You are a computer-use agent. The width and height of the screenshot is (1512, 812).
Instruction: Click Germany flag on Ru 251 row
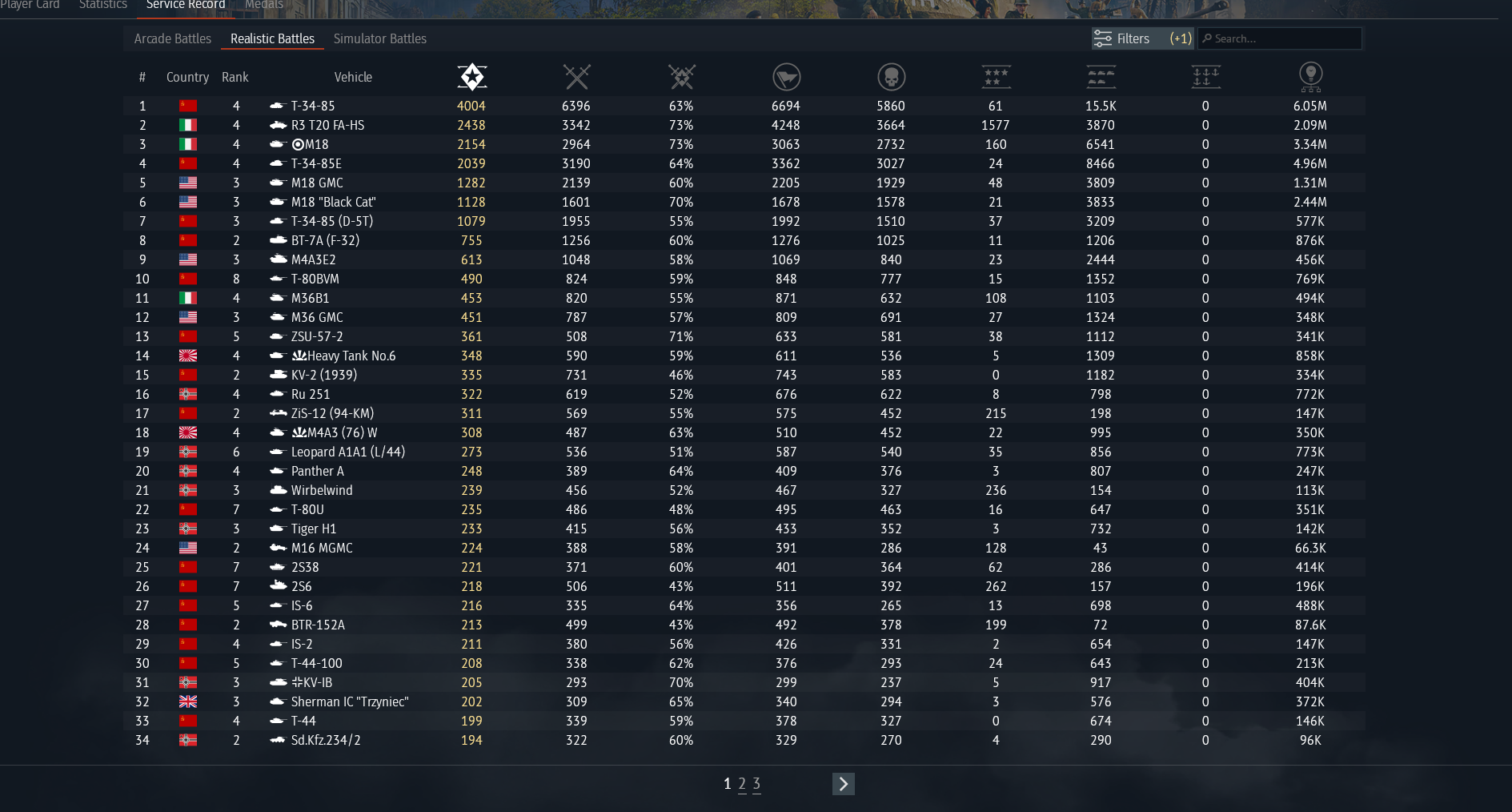pyautogui.click(x=188, y=394)
